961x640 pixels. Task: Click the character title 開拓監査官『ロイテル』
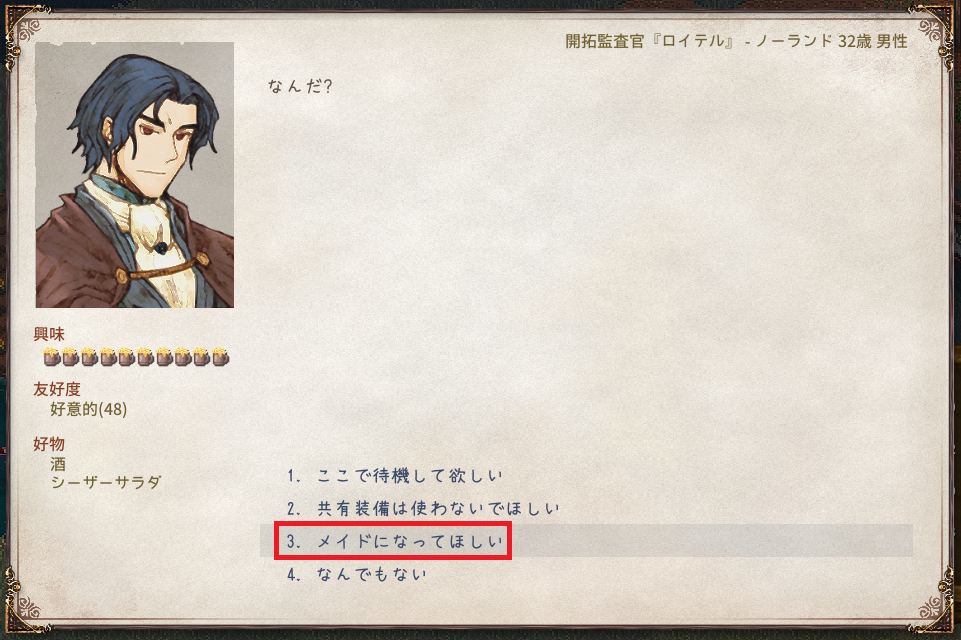point(650,41)
